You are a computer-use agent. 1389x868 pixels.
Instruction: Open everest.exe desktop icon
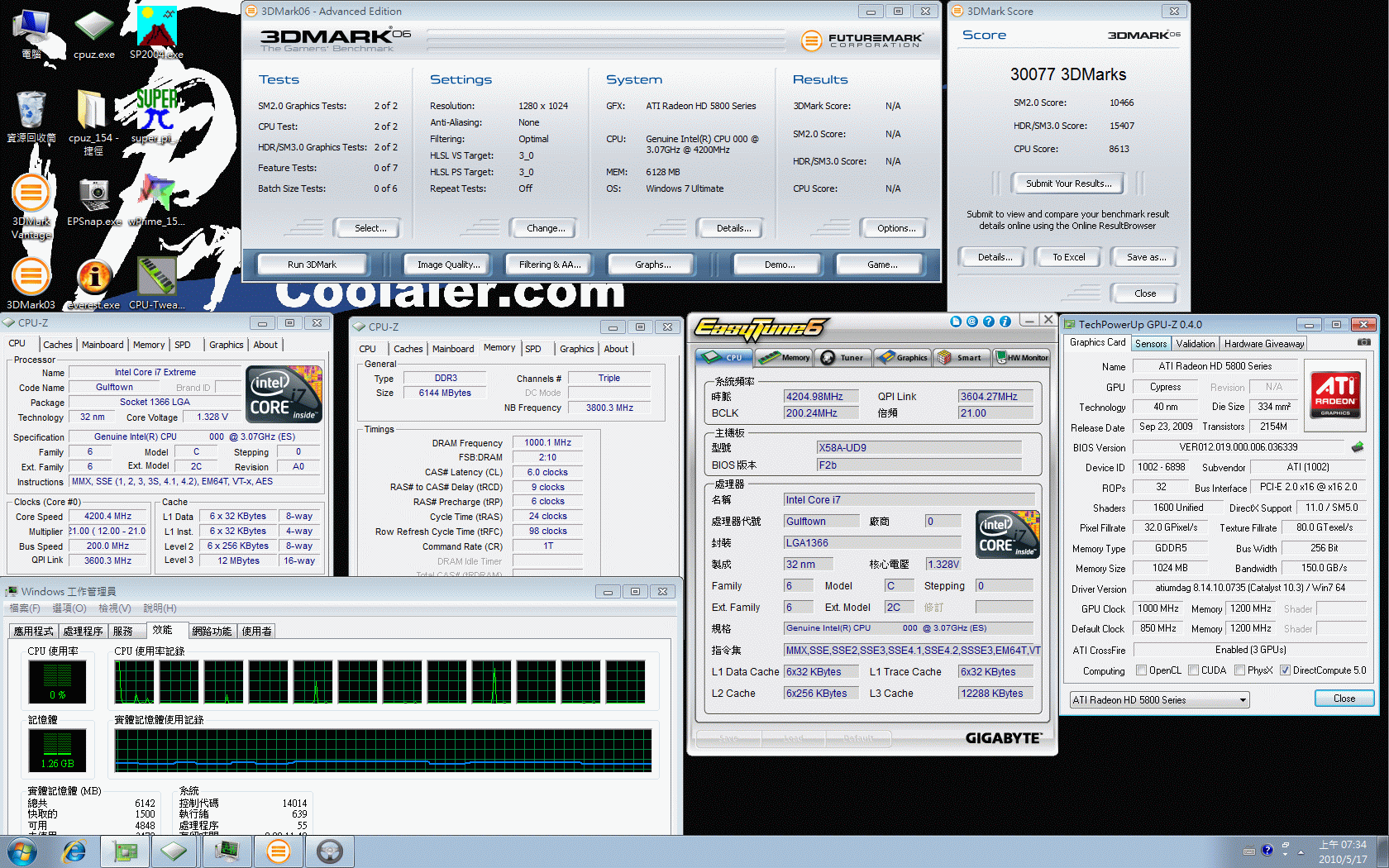click(x=93, y=284)
